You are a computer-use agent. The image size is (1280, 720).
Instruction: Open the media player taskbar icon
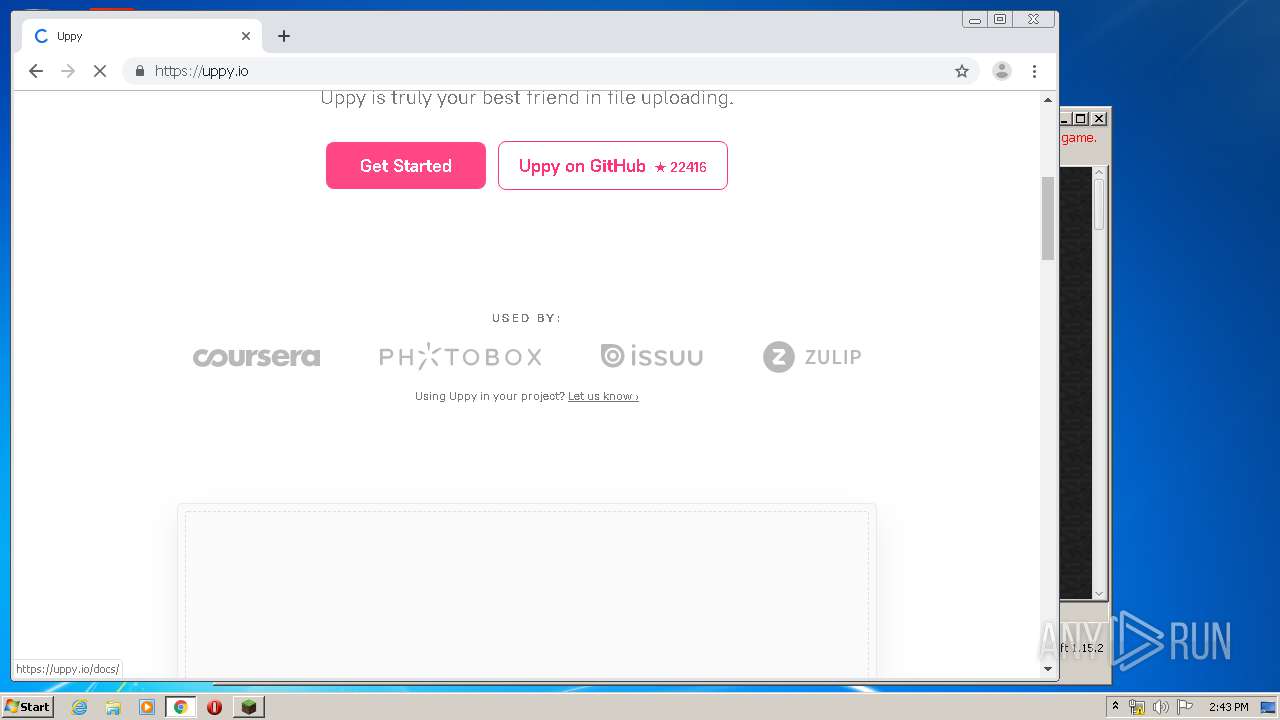(x=147, y=707)
